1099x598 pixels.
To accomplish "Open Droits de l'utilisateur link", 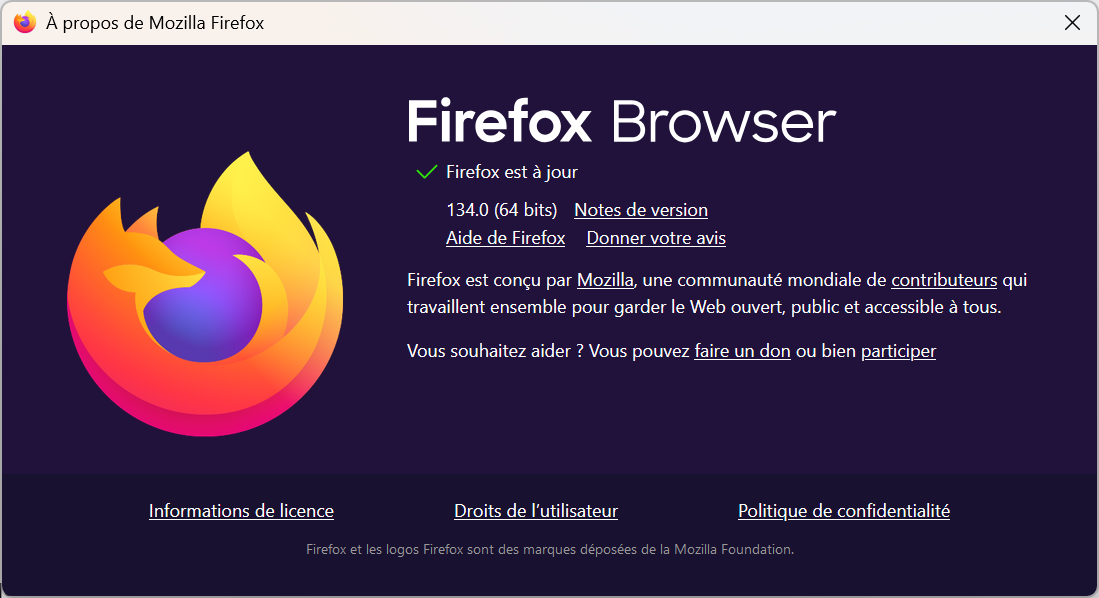I will (x=536, y=510).
